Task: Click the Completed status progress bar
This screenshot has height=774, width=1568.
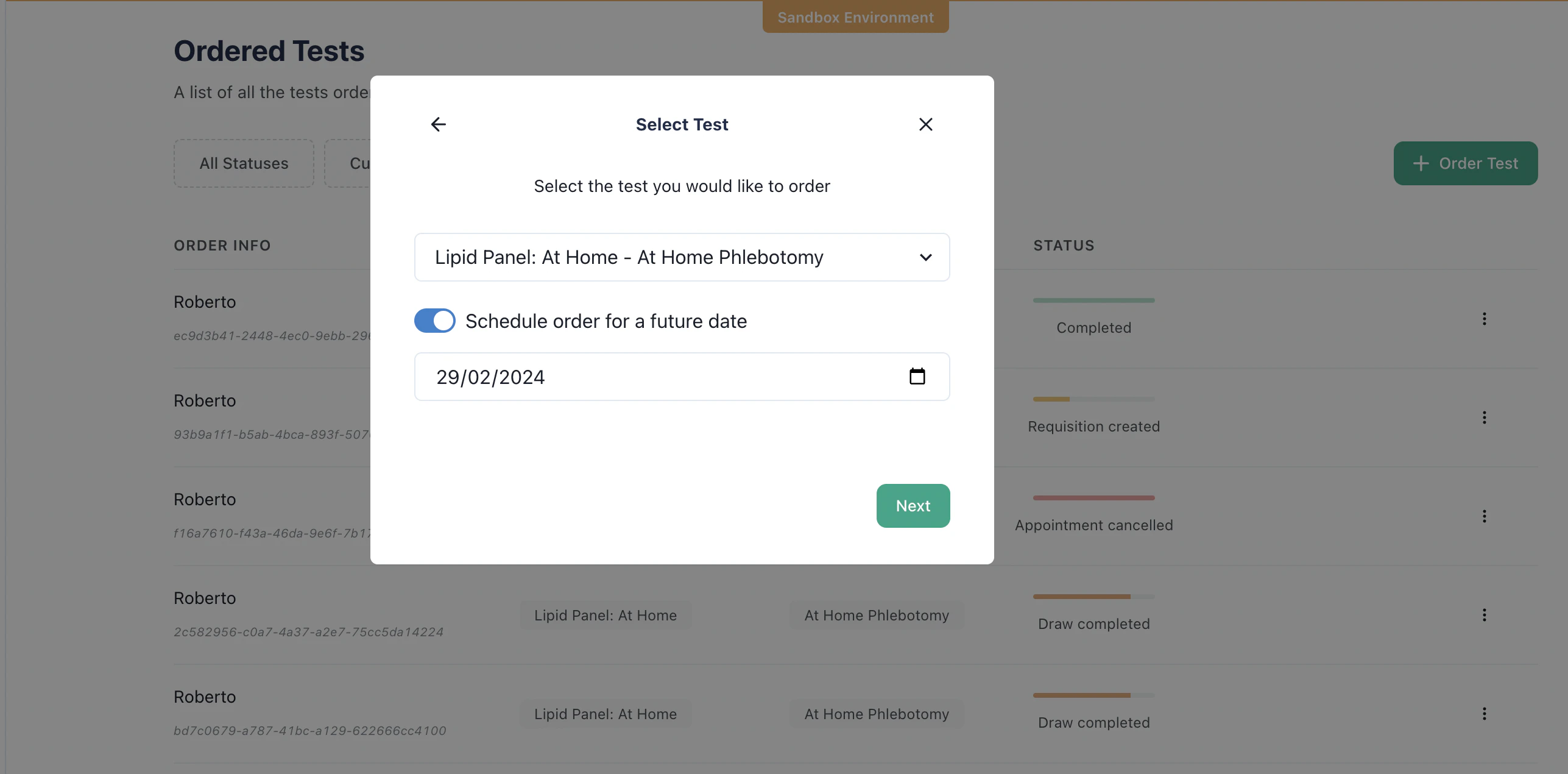Action: tap(1093, 300)
